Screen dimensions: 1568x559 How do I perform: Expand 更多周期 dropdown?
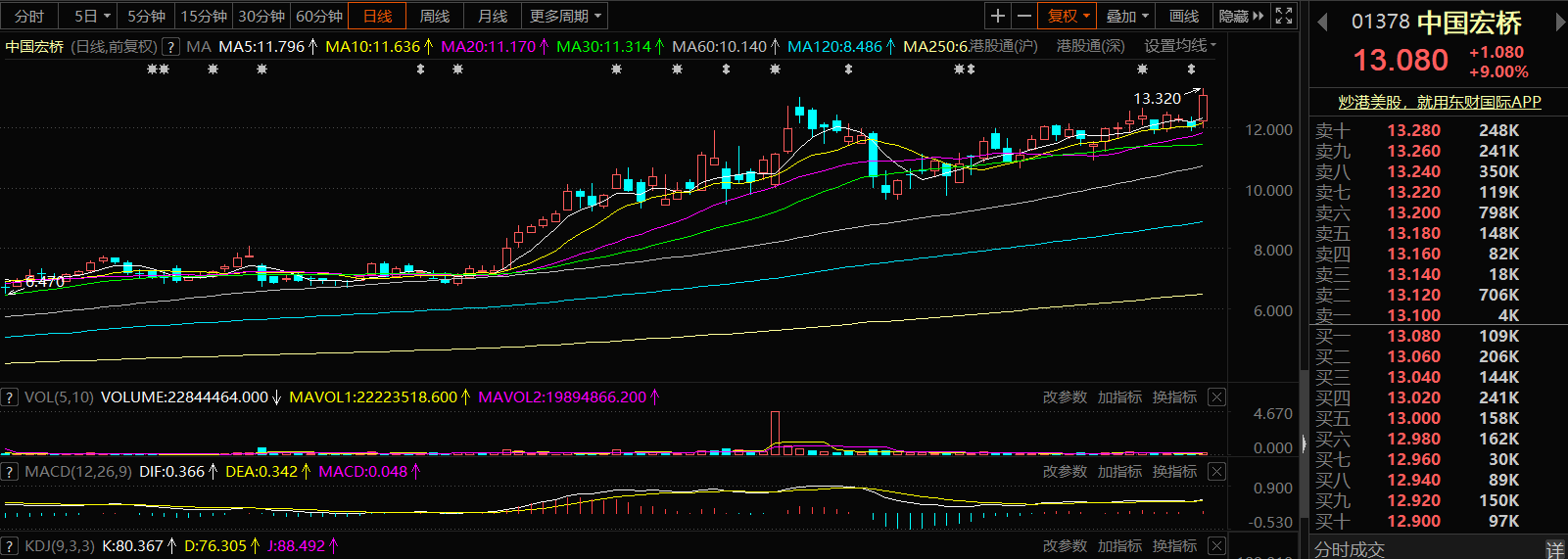(565, 16)
